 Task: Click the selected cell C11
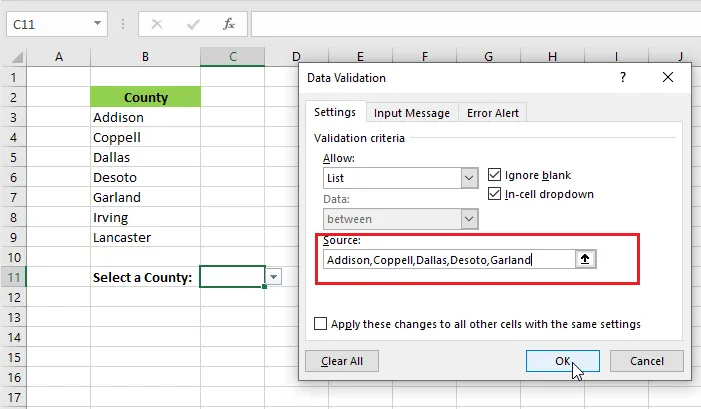[x=232, y=277]
